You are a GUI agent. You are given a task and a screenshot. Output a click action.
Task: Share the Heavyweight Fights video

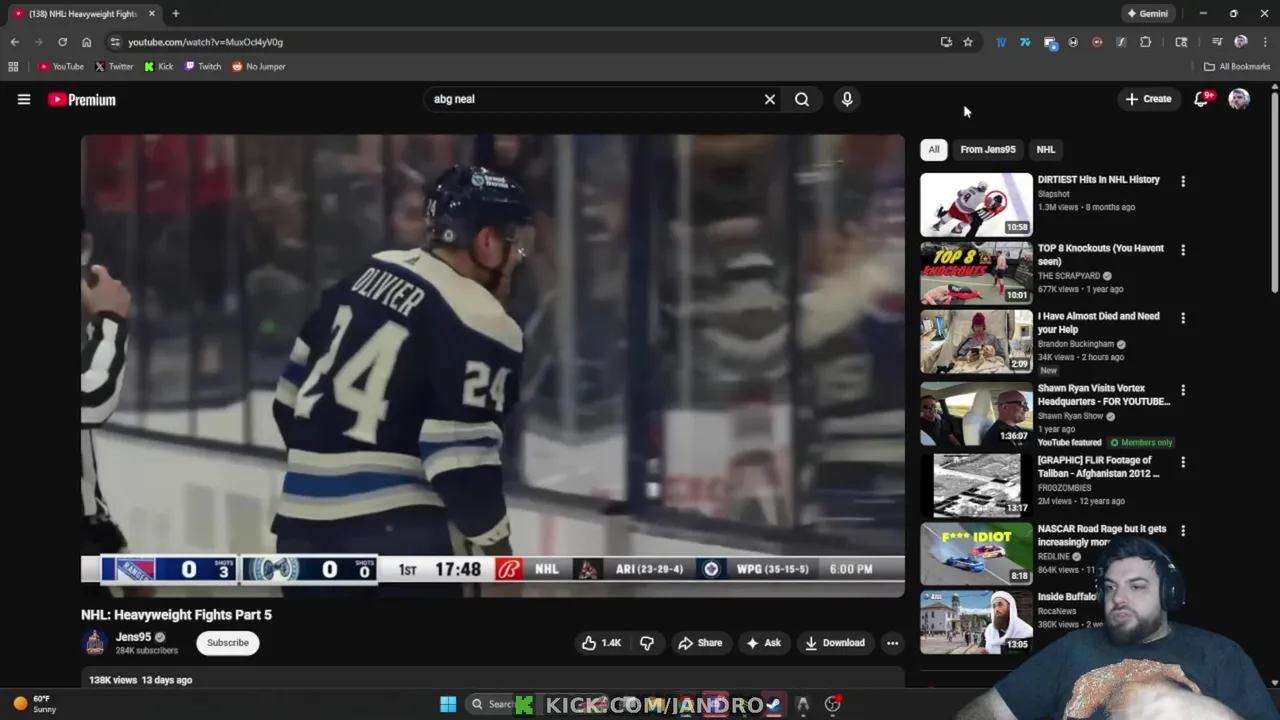point(700,643)
